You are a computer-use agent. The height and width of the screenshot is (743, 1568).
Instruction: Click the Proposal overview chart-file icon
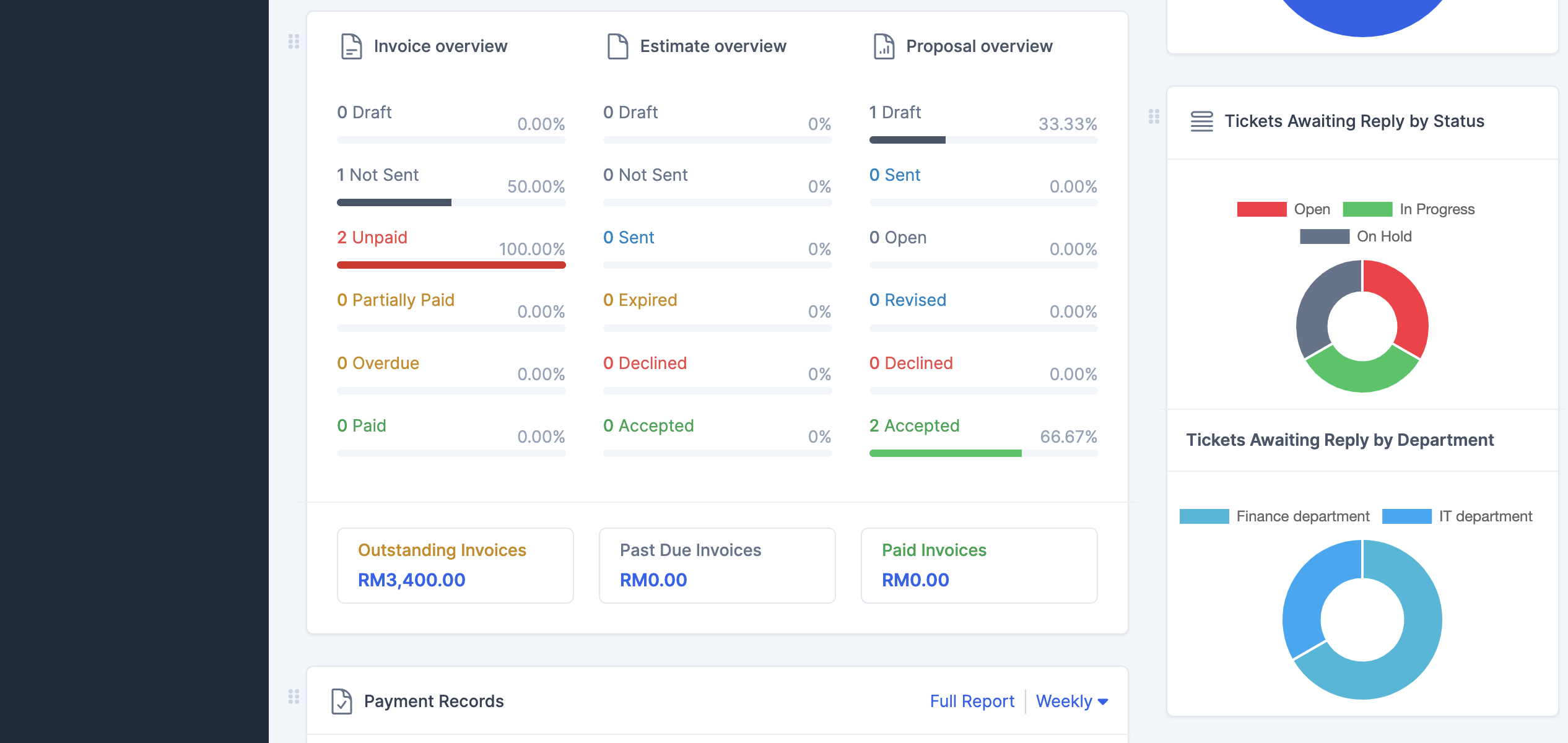pyautogui.click(x=884, y=46)
